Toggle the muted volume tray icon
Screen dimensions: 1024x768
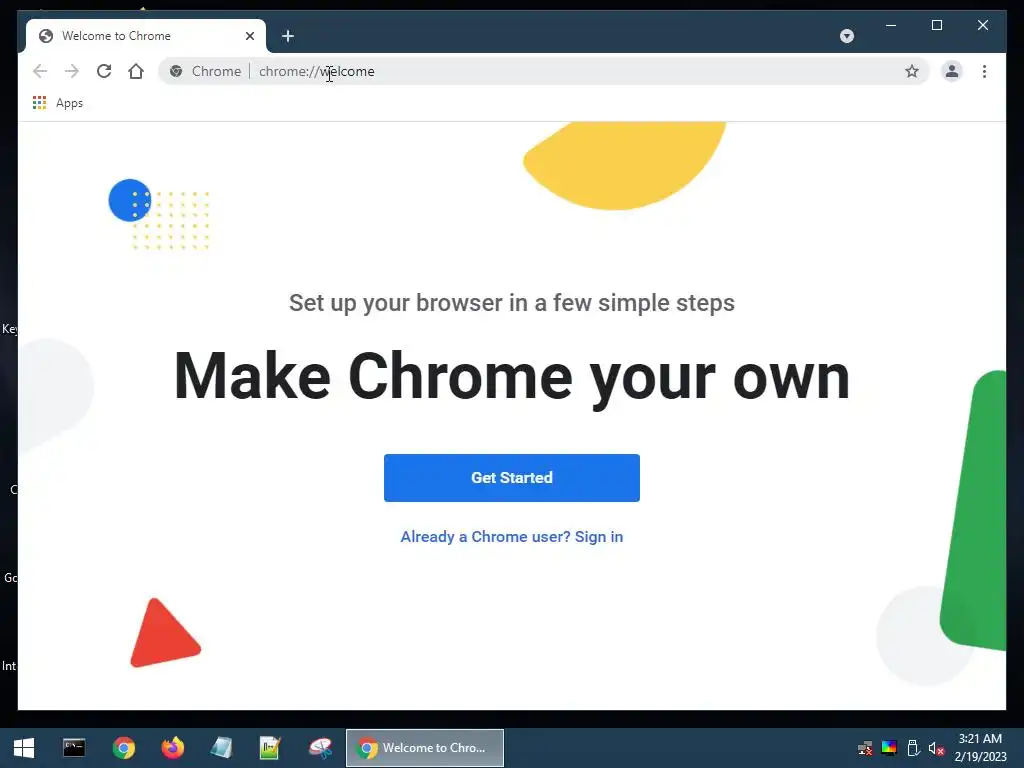point(936,748)
